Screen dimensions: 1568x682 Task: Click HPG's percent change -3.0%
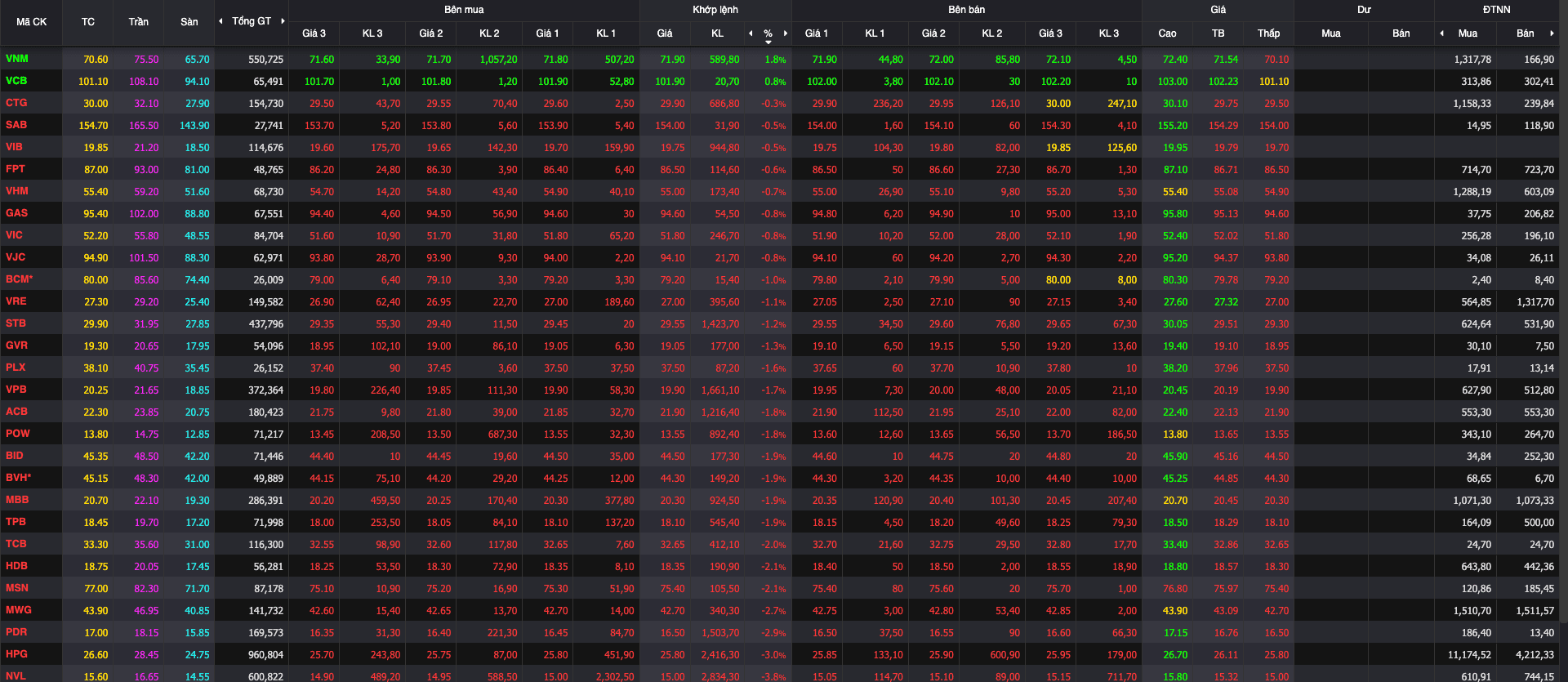[773, 655]
